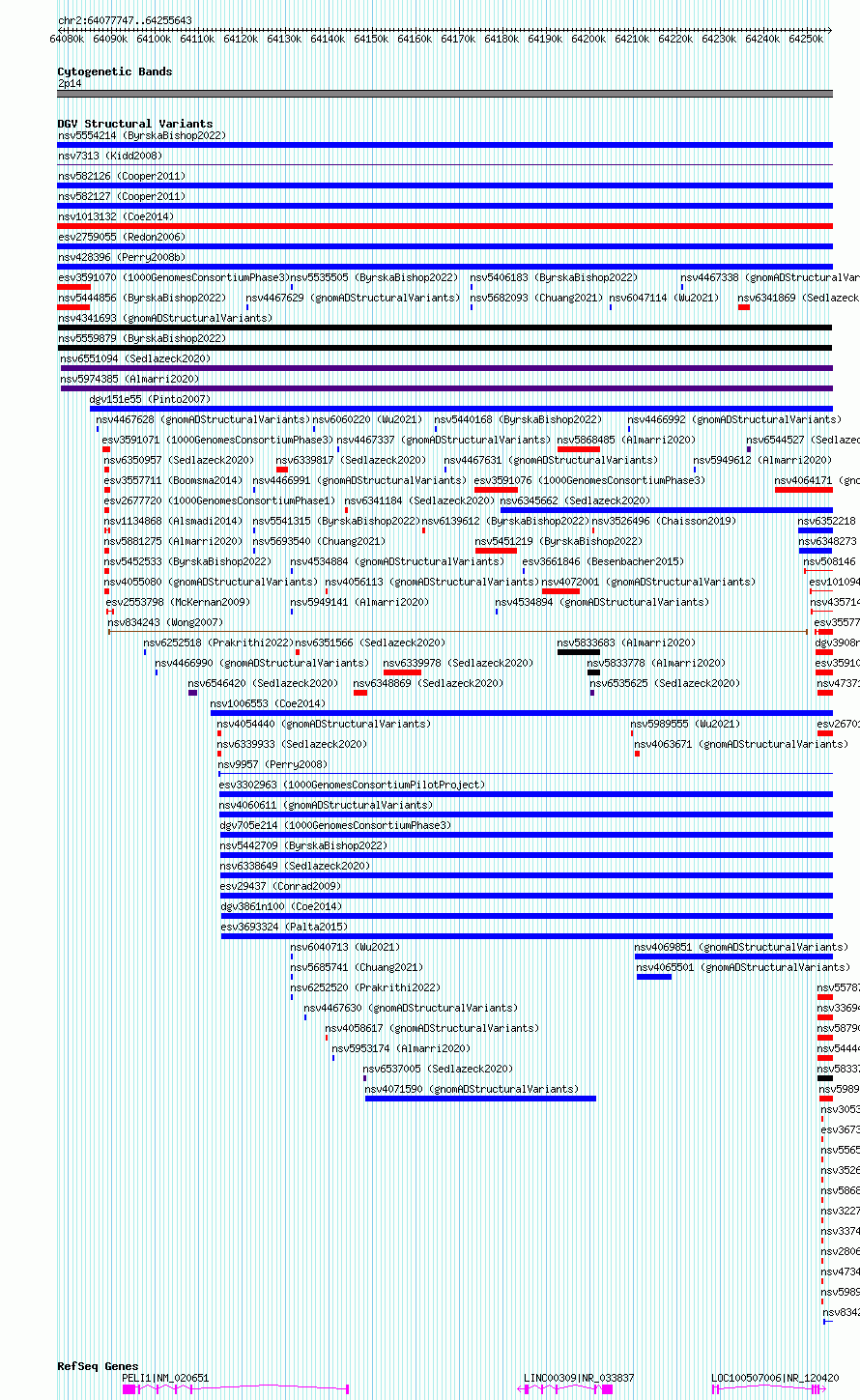Open the RefSeq Genes track title
The image size is (860, 1400).
(x=98, y=1366)
